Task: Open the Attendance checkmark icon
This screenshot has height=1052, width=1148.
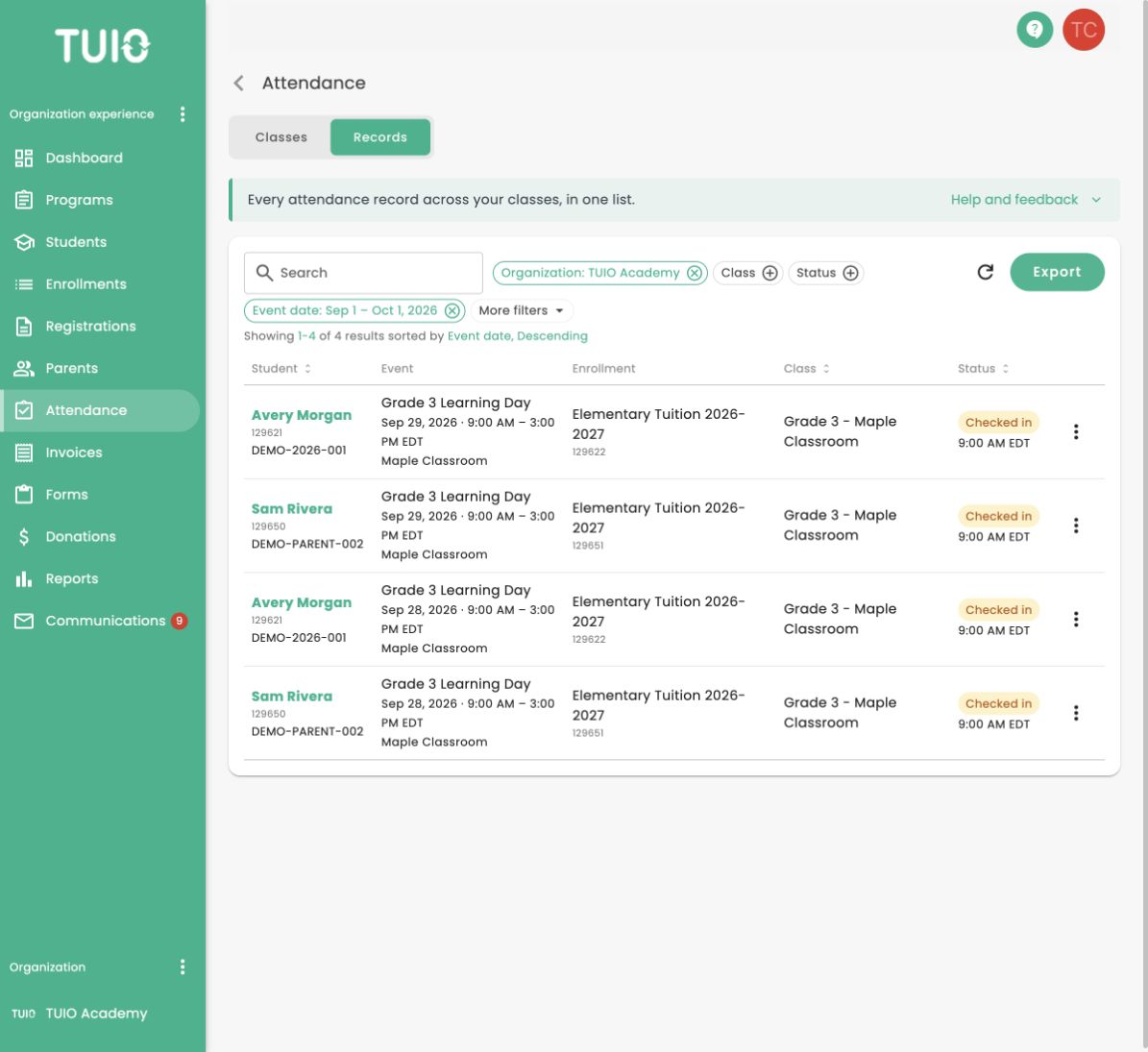Action: coord(24,410)
